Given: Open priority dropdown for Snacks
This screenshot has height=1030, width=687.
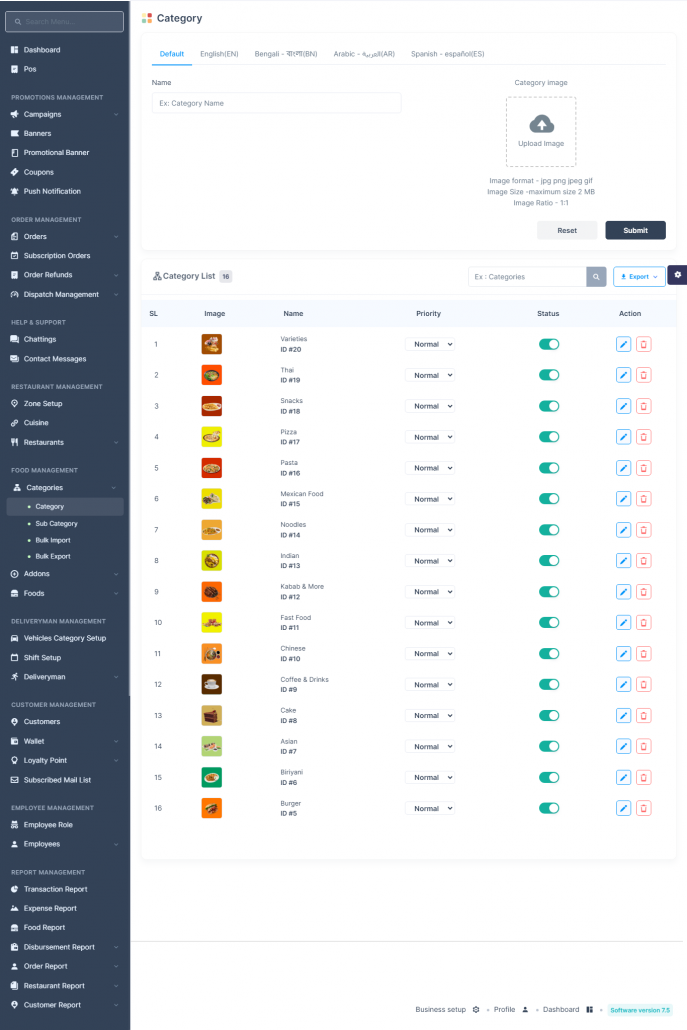Looking at the screenshot, I should pyautogui.click(x=430, y=406).
